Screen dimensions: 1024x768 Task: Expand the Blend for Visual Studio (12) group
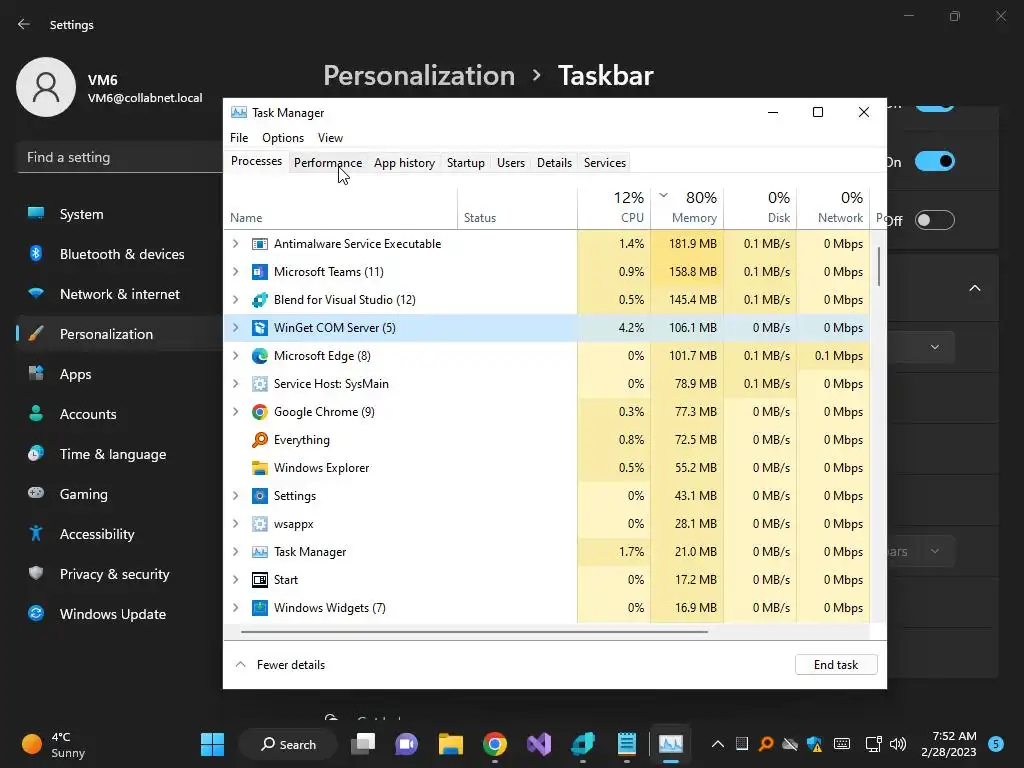point(236,300)
